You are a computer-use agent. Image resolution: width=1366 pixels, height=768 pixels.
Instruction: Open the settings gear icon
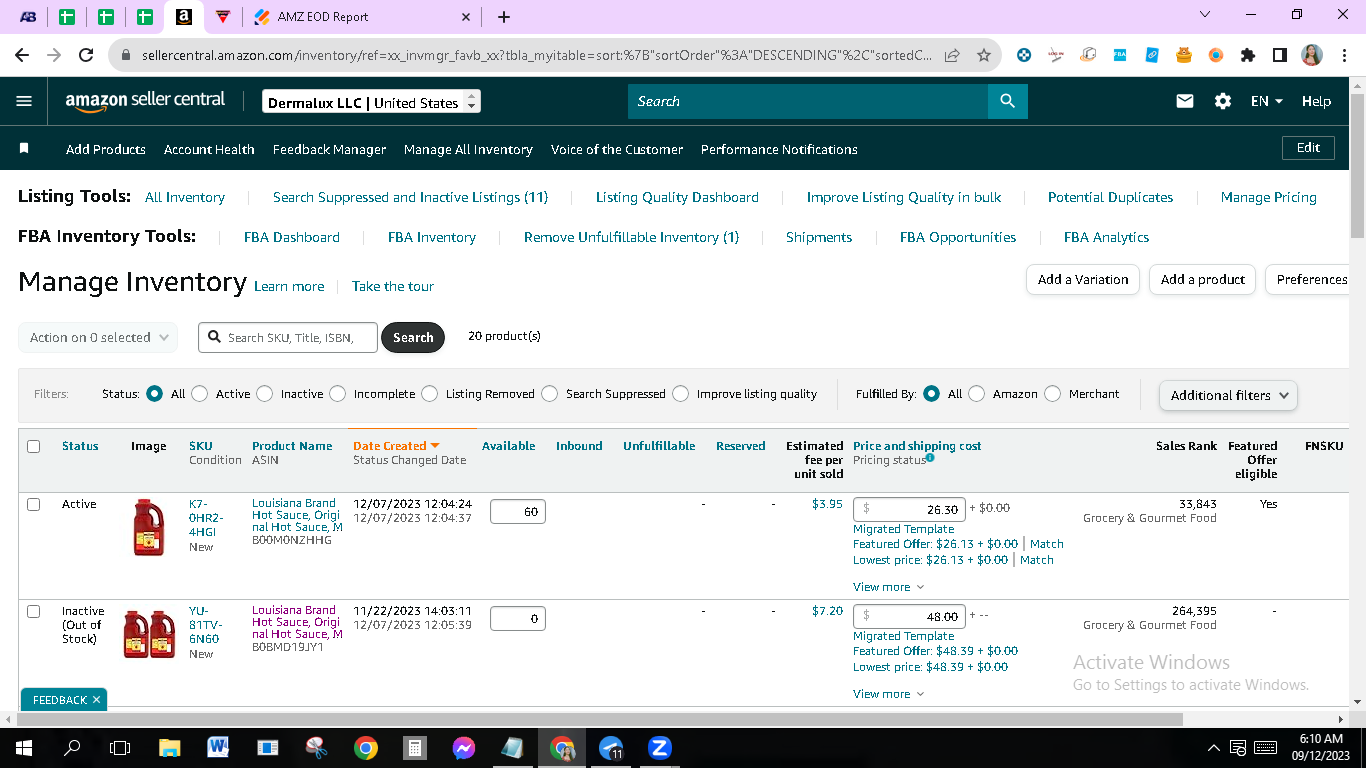pyautogui.click(x=1223, y=101)
